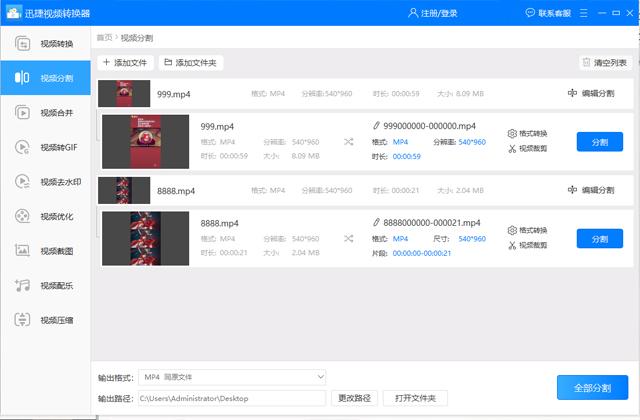Click the 视频配乐 music note icon
640x420 pixels.
click(x=22, y=285)
